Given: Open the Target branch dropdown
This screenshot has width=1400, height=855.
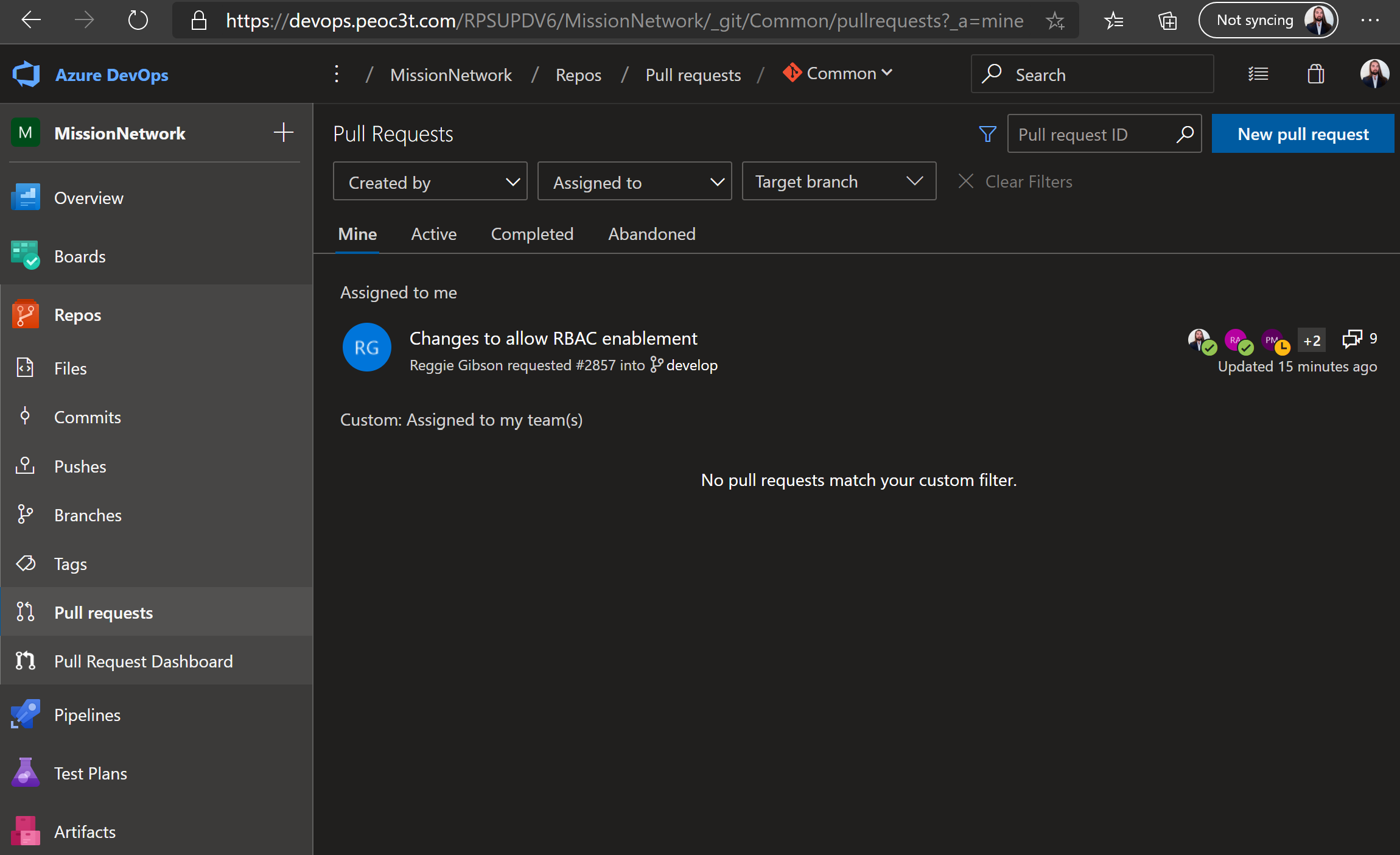Looking at the screenshot, I should pos(838,181).
